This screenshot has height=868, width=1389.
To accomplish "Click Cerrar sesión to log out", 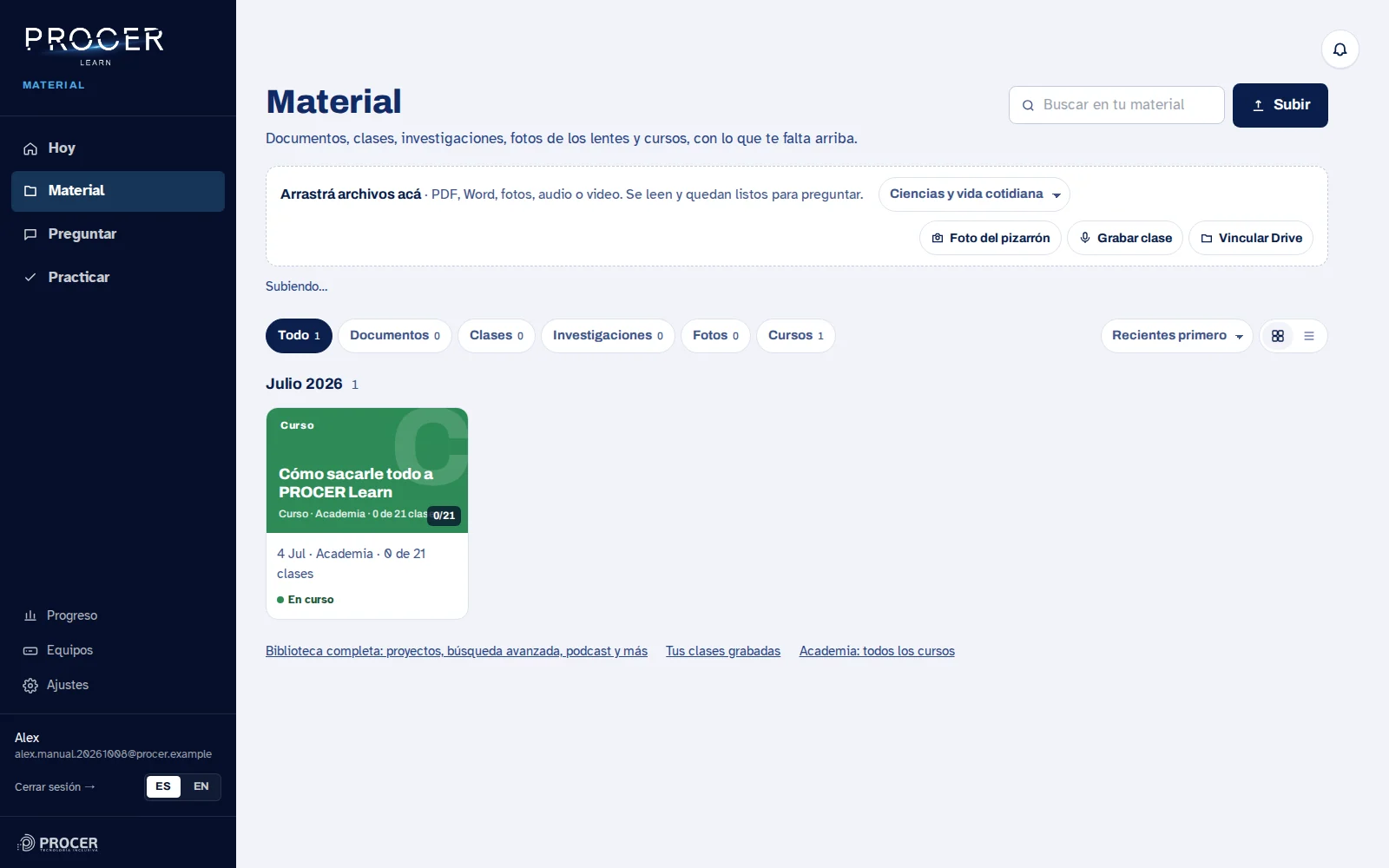I will pyautogui.click(x=55, y=787).
